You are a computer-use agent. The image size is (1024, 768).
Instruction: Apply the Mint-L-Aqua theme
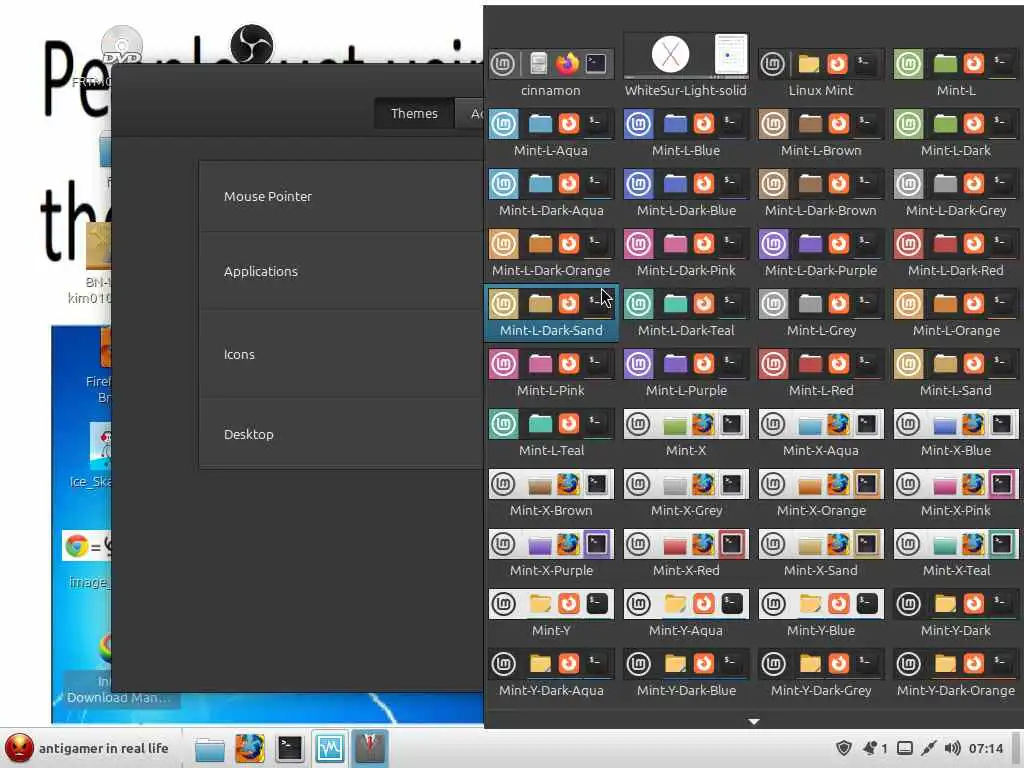click(551, 123)
